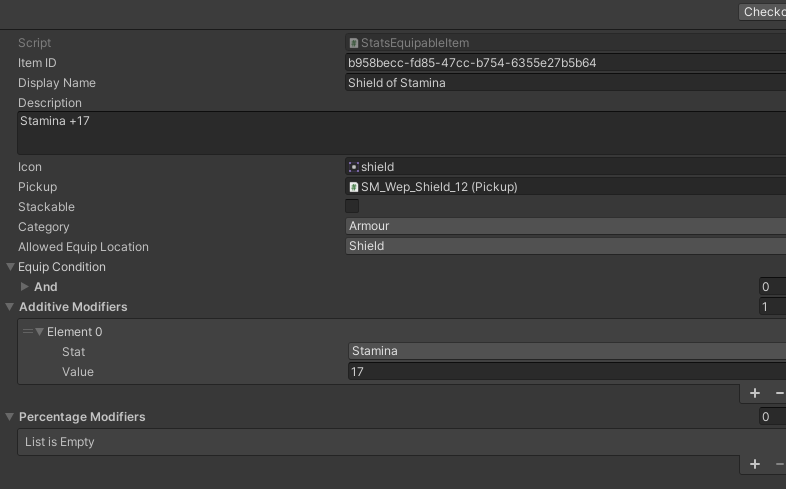Viewport: 803px width, 489px height.
Task: Click the Icon field containing shield
Action: 565,167
